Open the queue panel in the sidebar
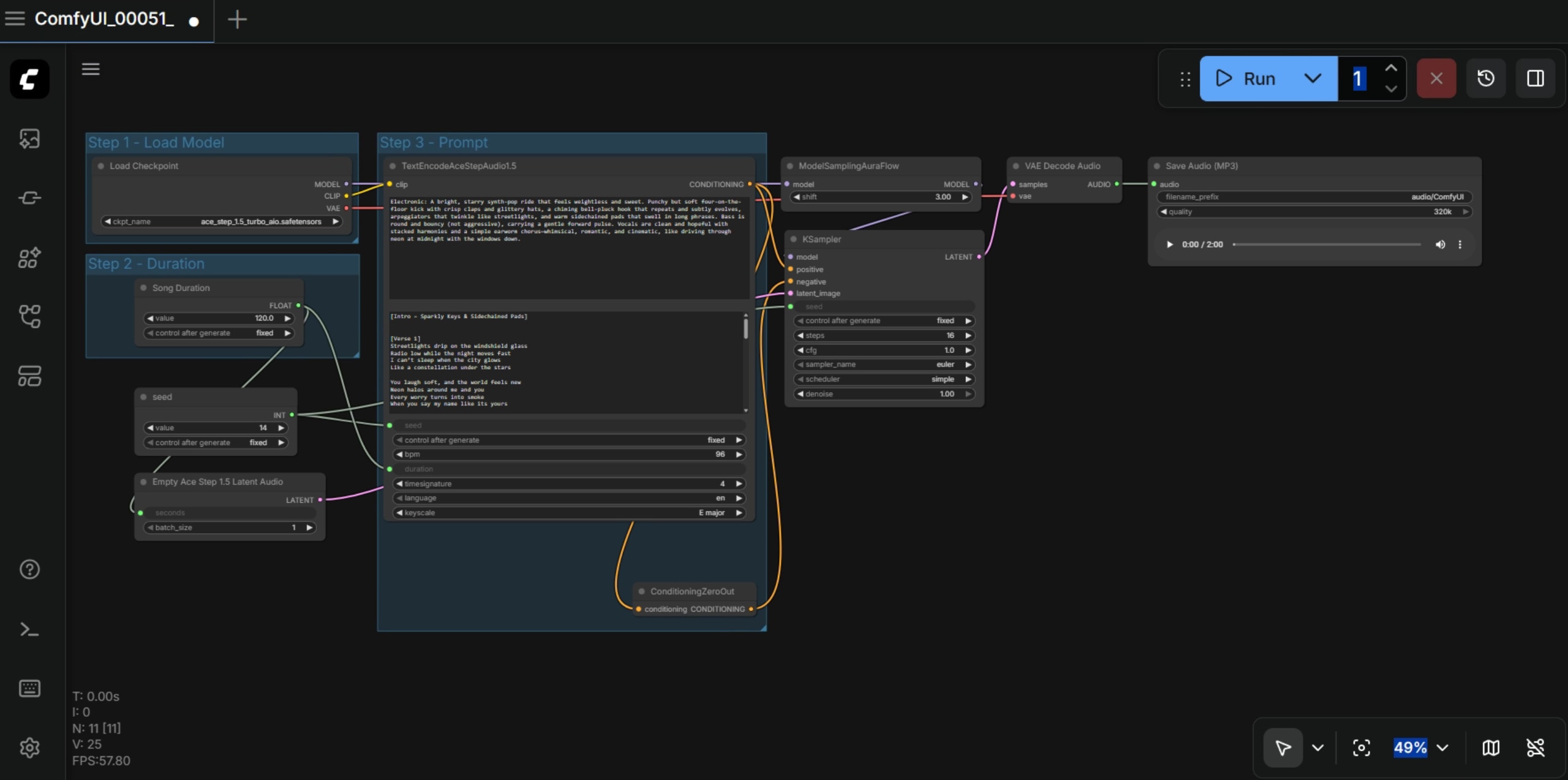1568x780 pixels. (29, 197)
